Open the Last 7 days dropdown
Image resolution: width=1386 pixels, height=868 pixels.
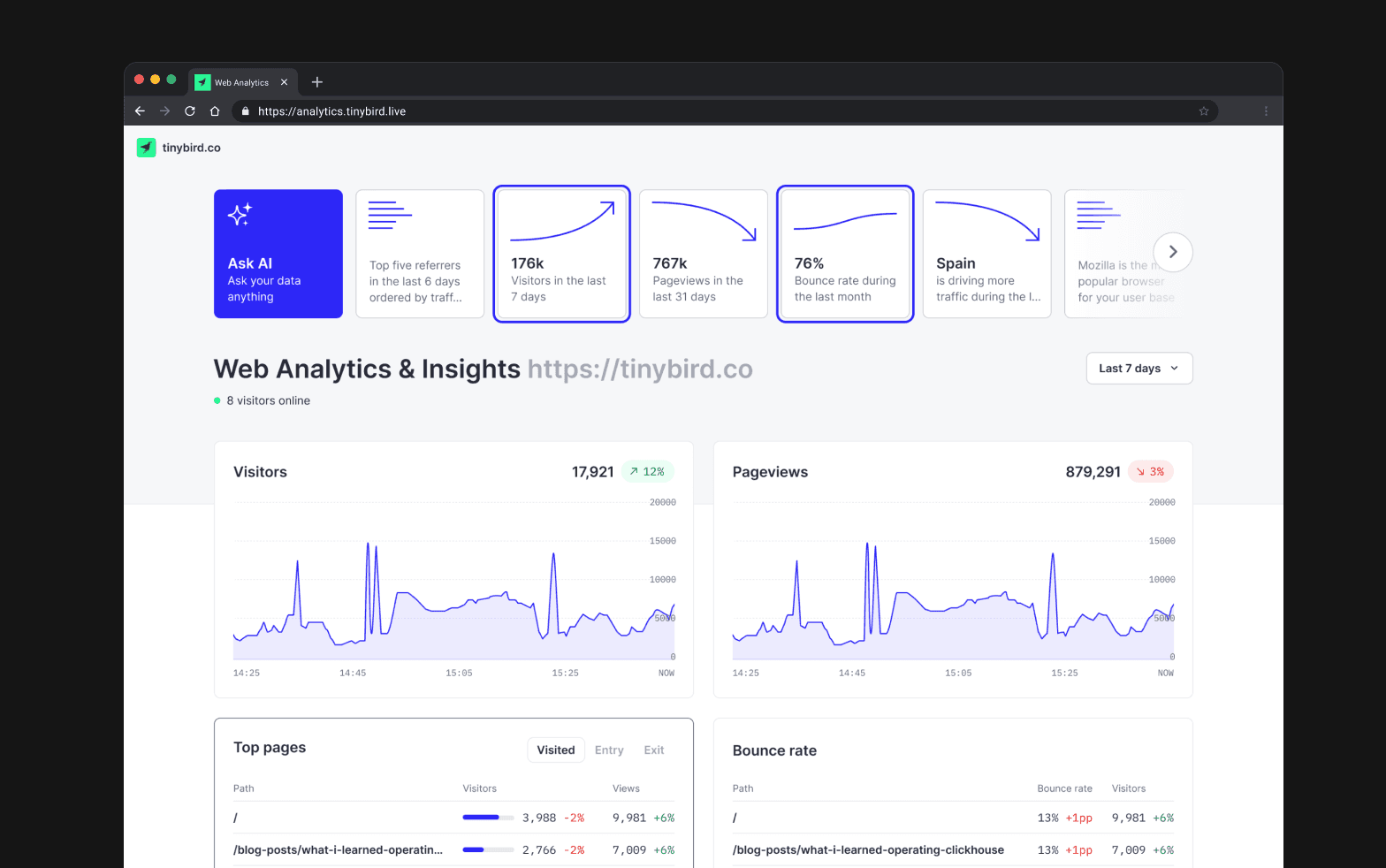[x=1138, y=369]
